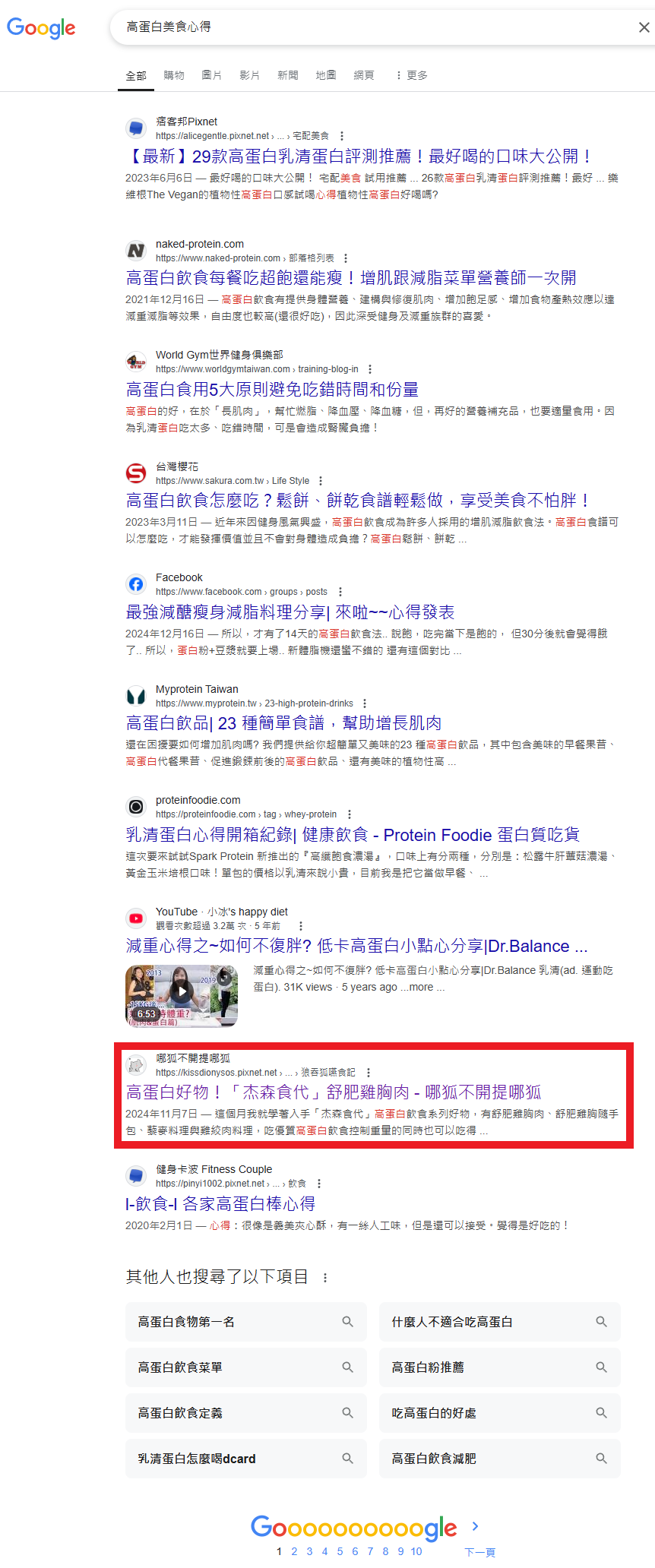Open three-dot menu beside the Pixnet alicegentle result

coord(342,136)
